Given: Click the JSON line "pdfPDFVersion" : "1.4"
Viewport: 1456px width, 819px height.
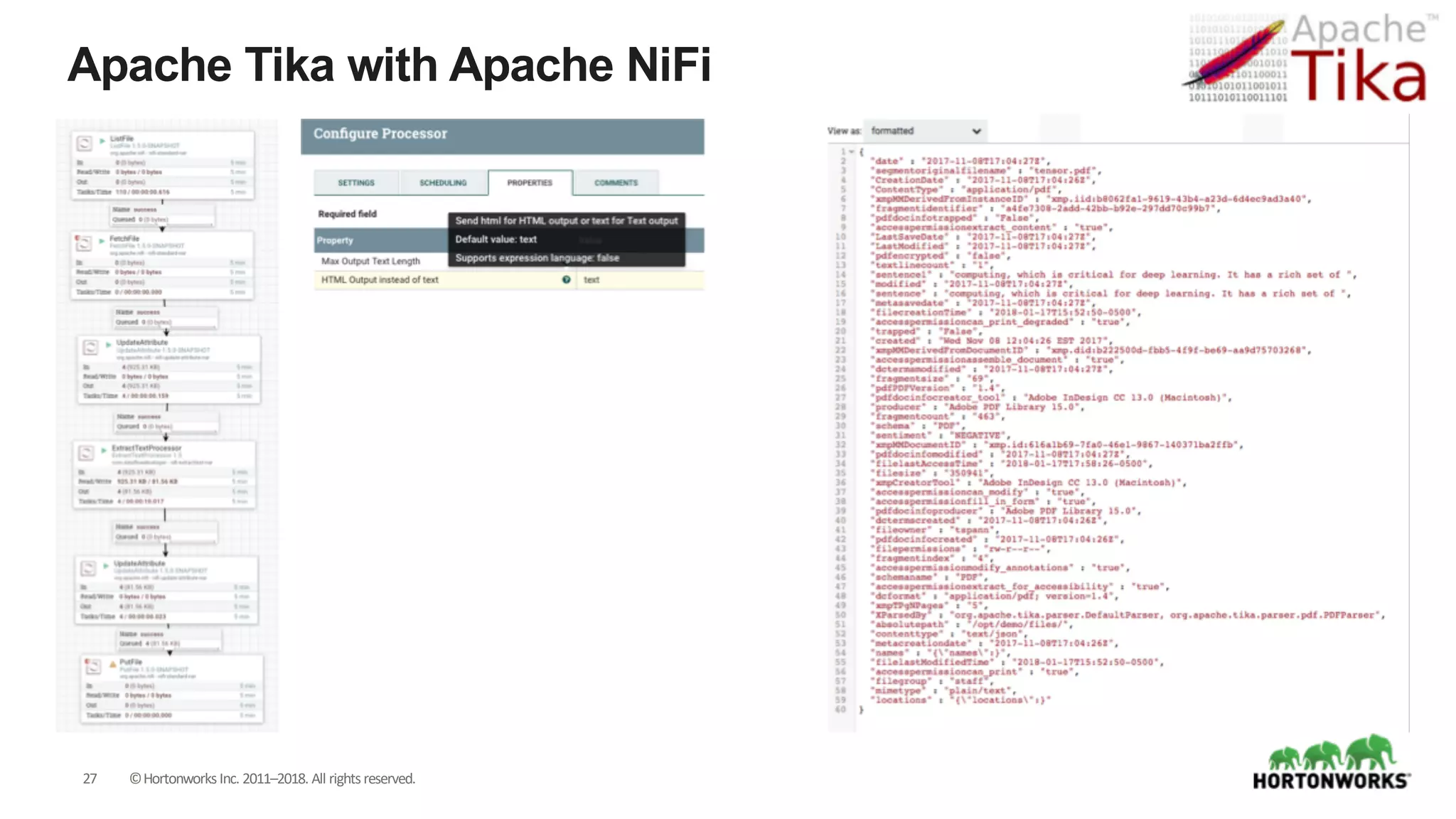Looking at the screenshot, I should pos(937,388).
